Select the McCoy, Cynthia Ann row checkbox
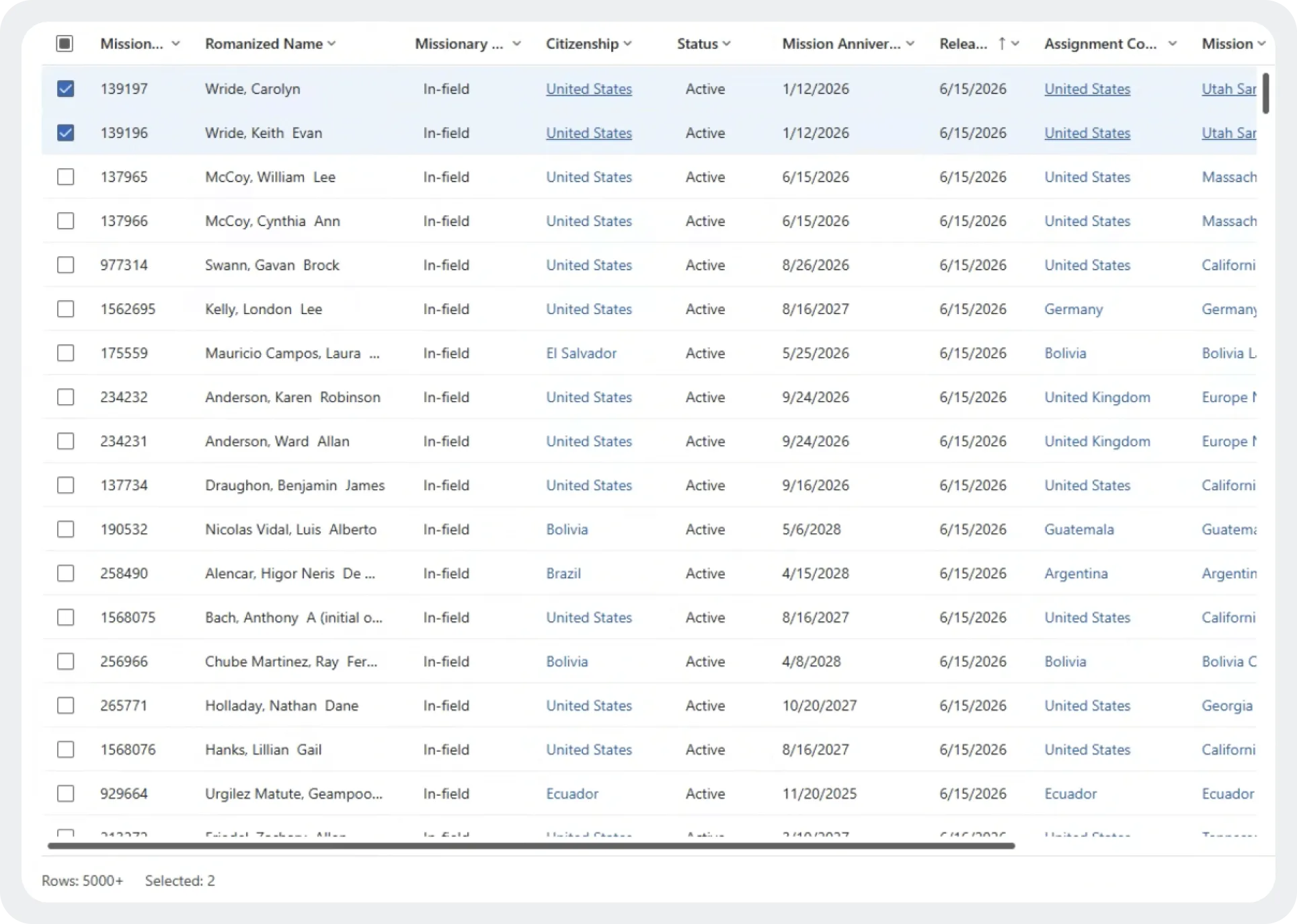This screenshot has width=1297, height=924. pos(65,221)
